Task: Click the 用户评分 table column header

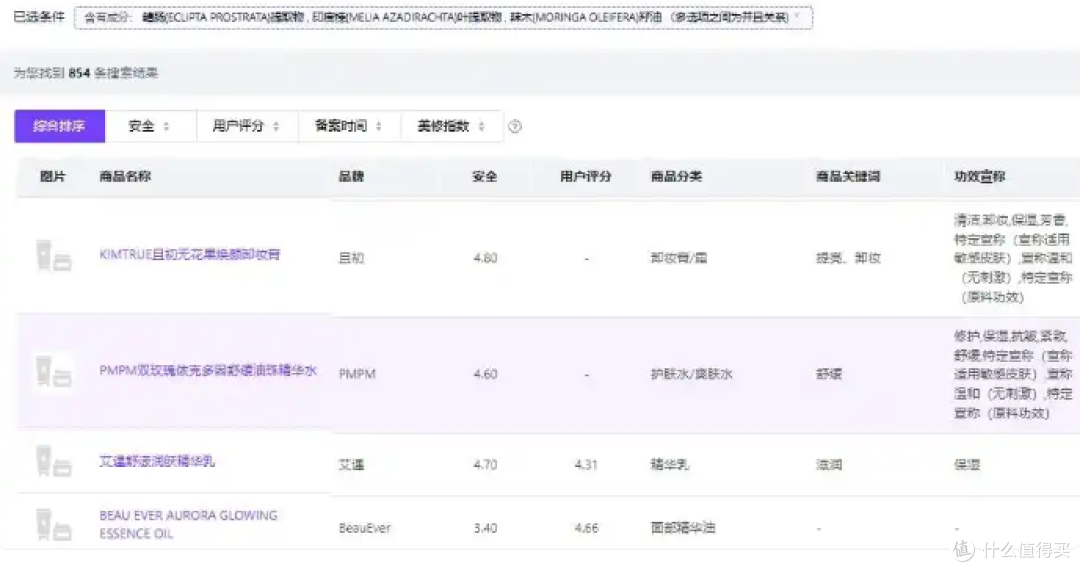Action: point(585,176)
